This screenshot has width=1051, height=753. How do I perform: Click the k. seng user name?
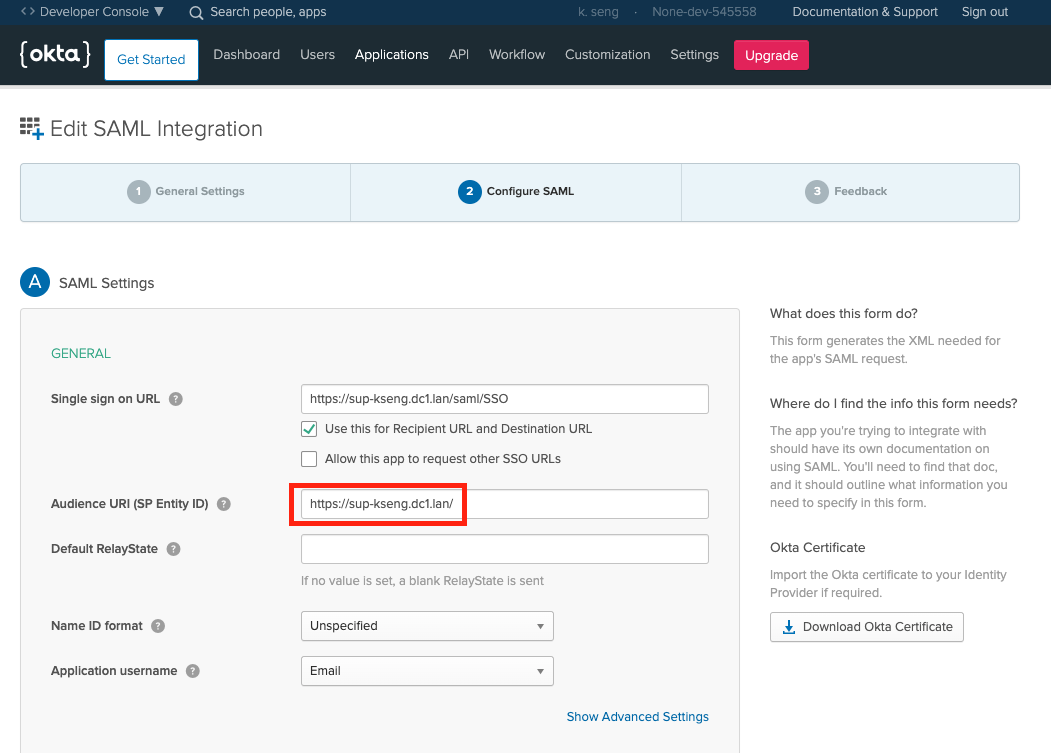598,12
